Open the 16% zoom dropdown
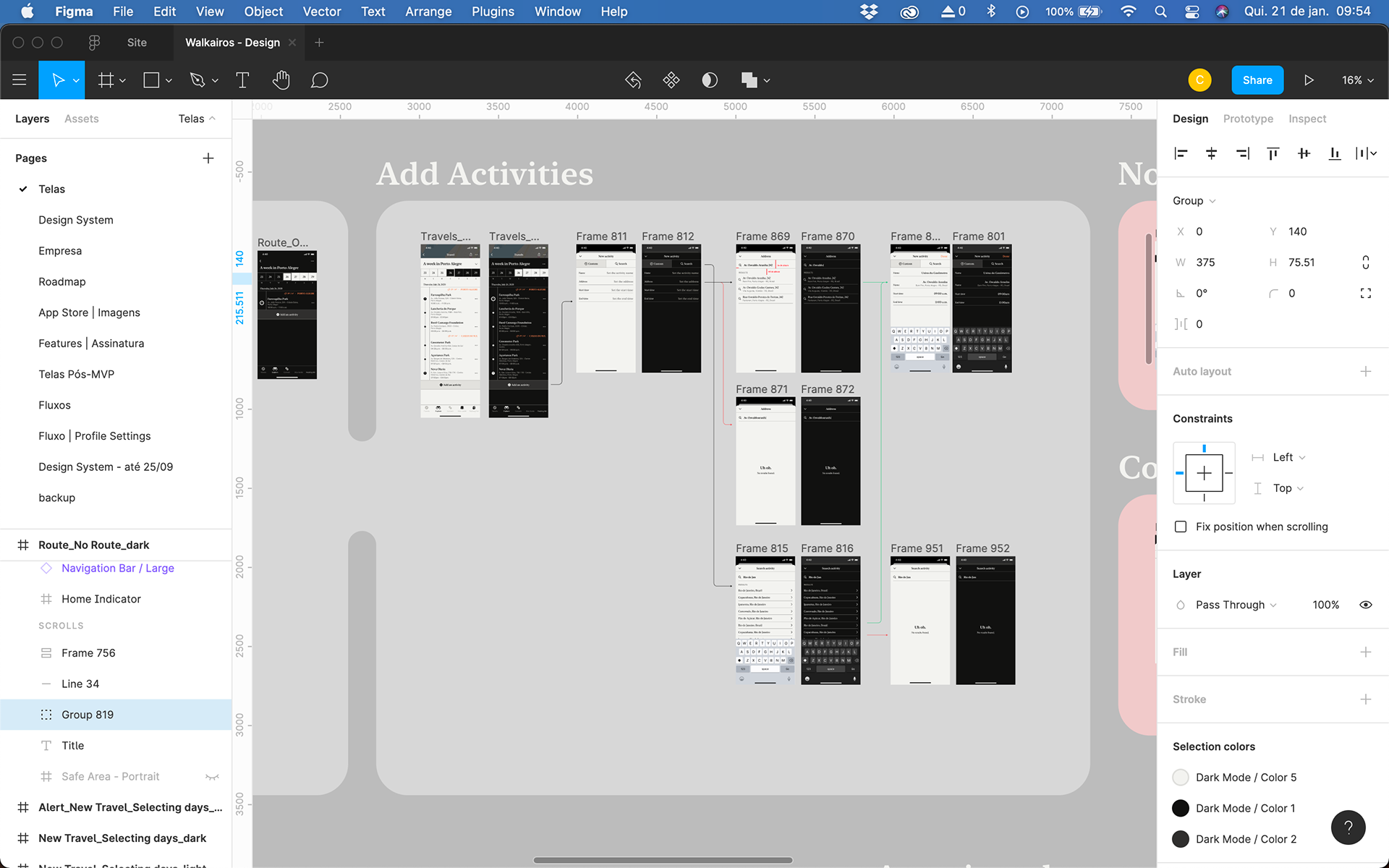Image resolution: width=1389 pixels, height=868 pixels. (x=1358, y=80)
